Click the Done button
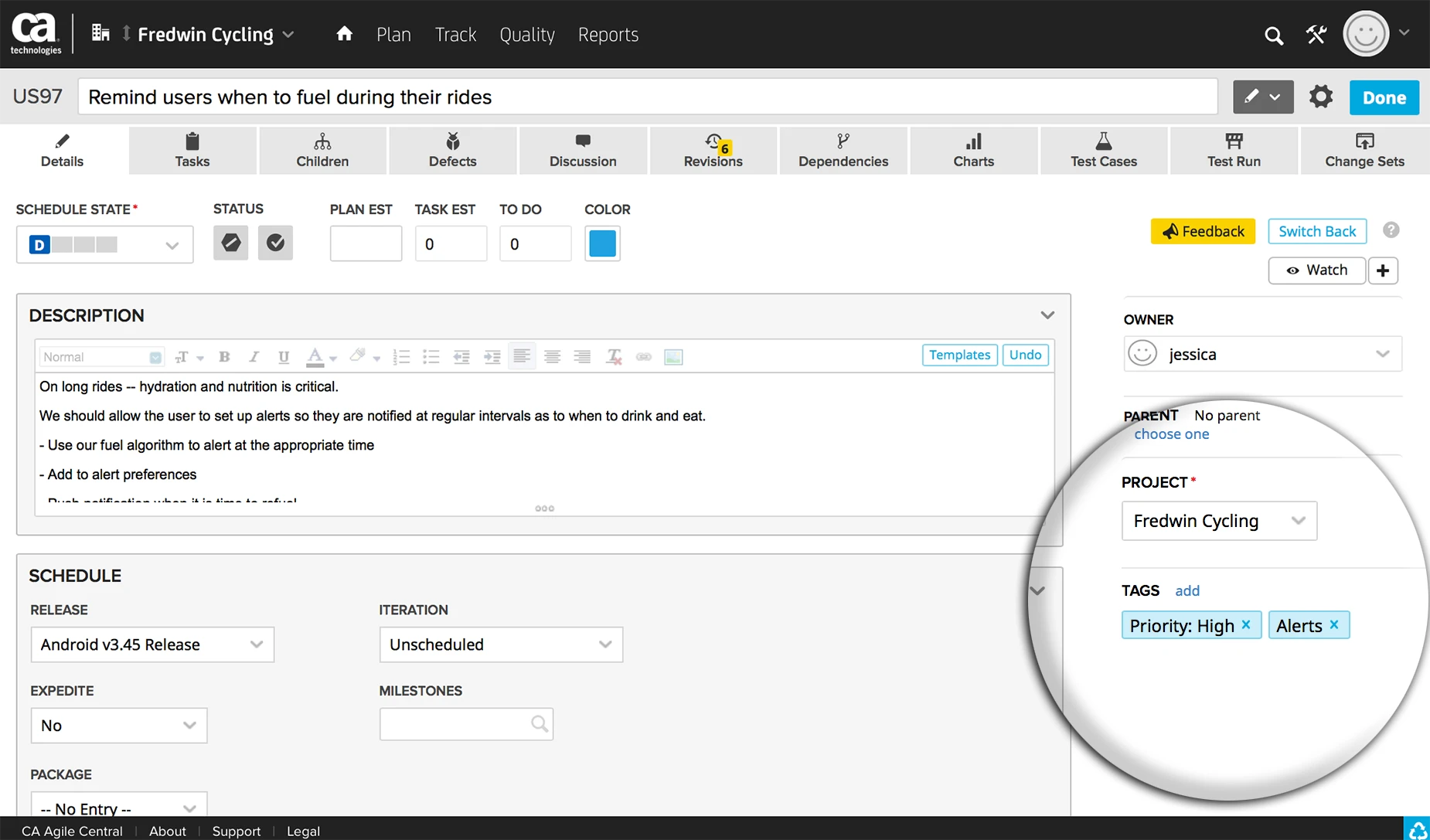1430x840 pixels. [1384, 97]
